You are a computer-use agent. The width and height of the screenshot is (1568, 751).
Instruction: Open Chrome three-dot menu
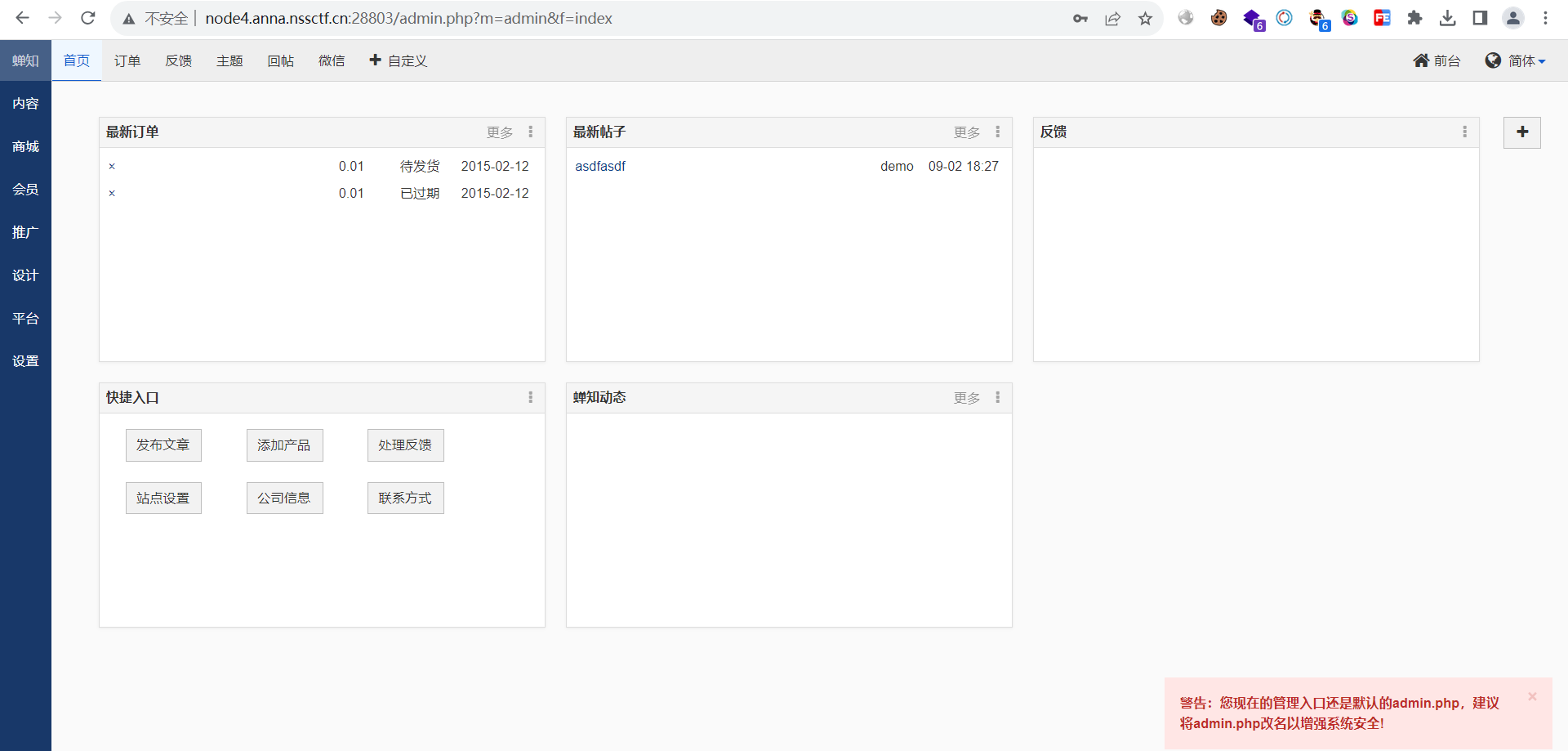pos(1545,18)
